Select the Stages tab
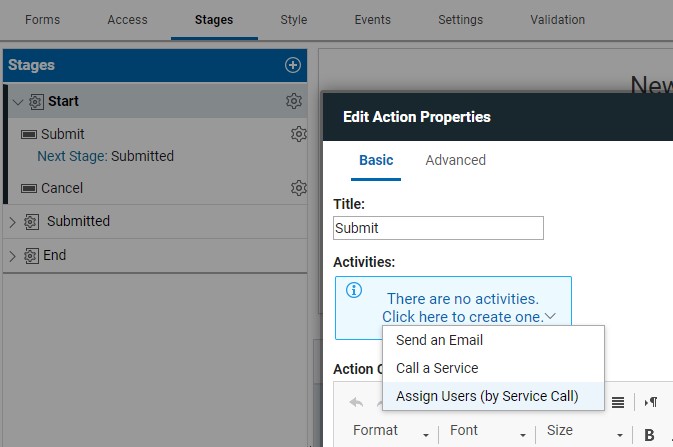 (x=214, y=20)
